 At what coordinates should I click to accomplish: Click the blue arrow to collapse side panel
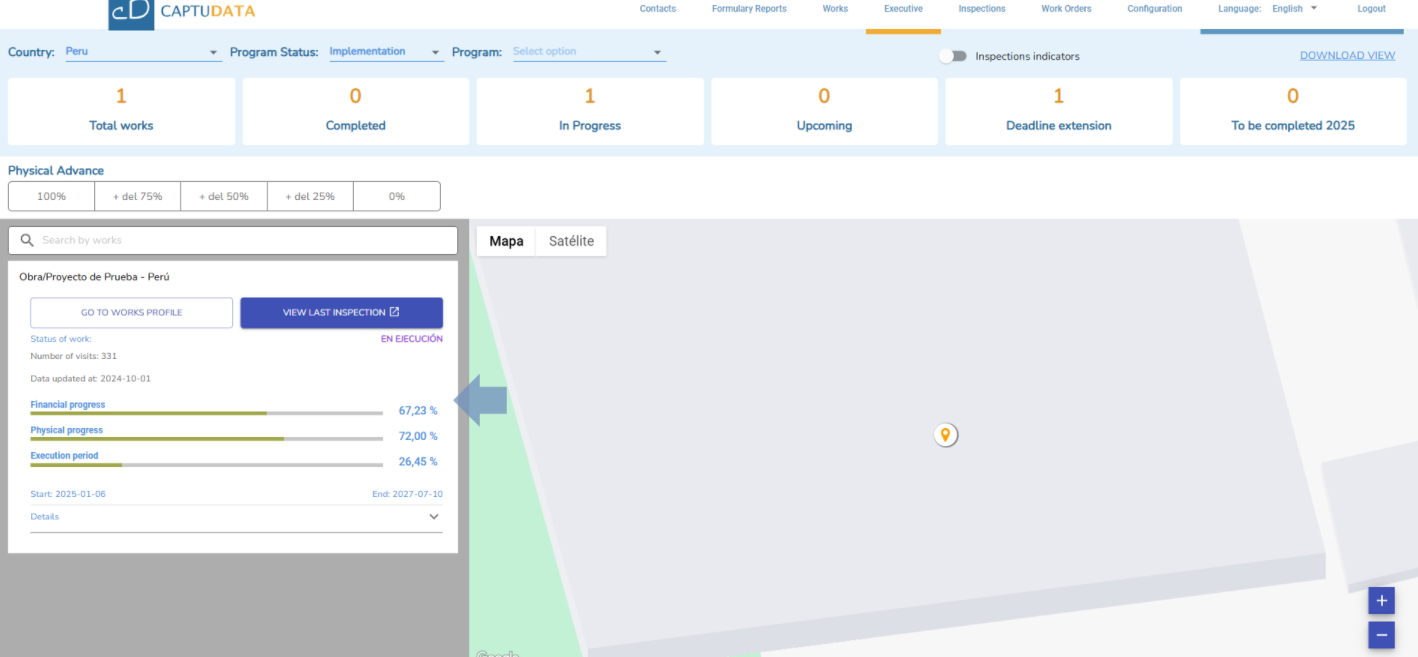coord(482,400)
